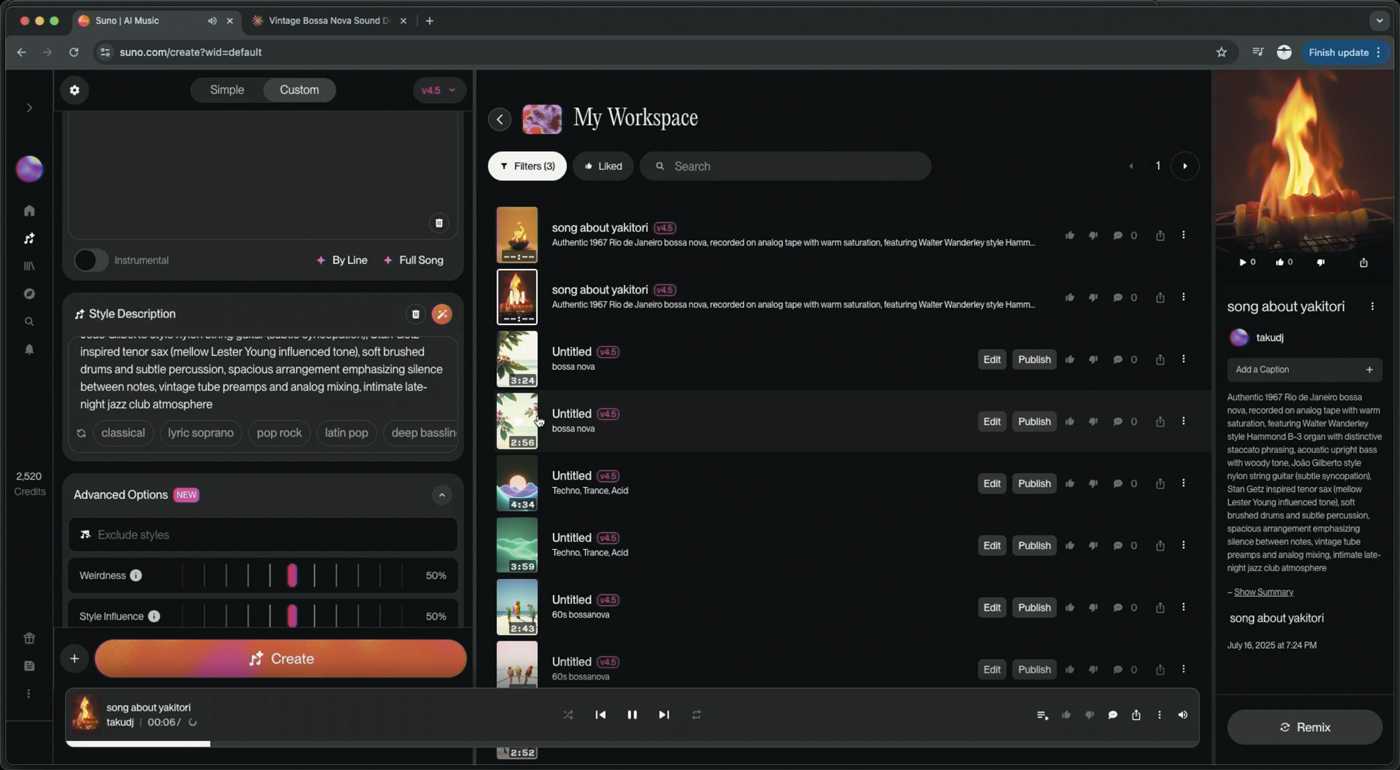Screen dimensions: 1400x770
Task: Click the magic wand icon in Style Description
Action: click(x=441, y=314)
